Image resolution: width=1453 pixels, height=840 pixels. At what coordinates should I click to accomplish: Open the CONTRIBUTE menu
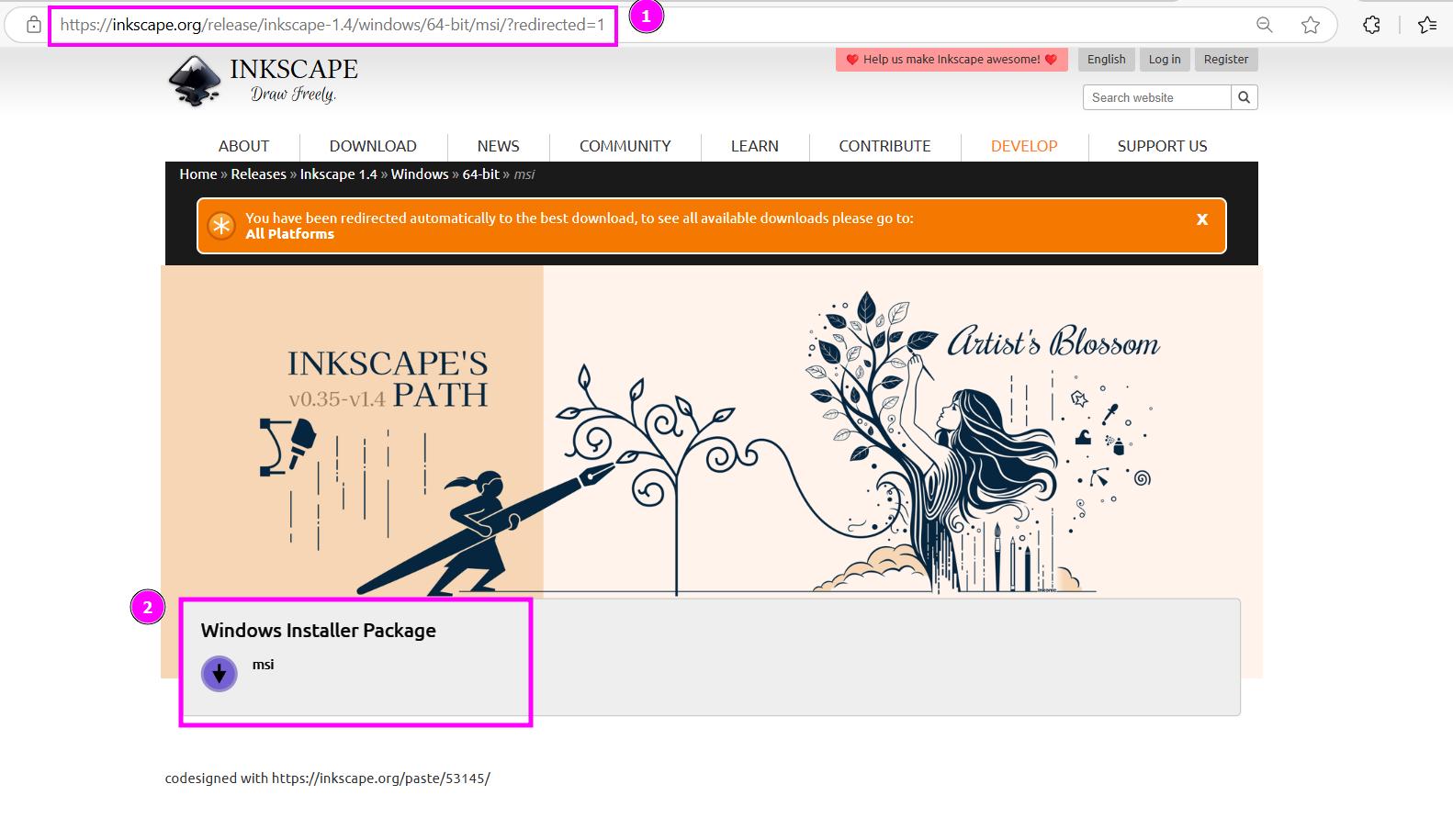(x=884, y=146)
